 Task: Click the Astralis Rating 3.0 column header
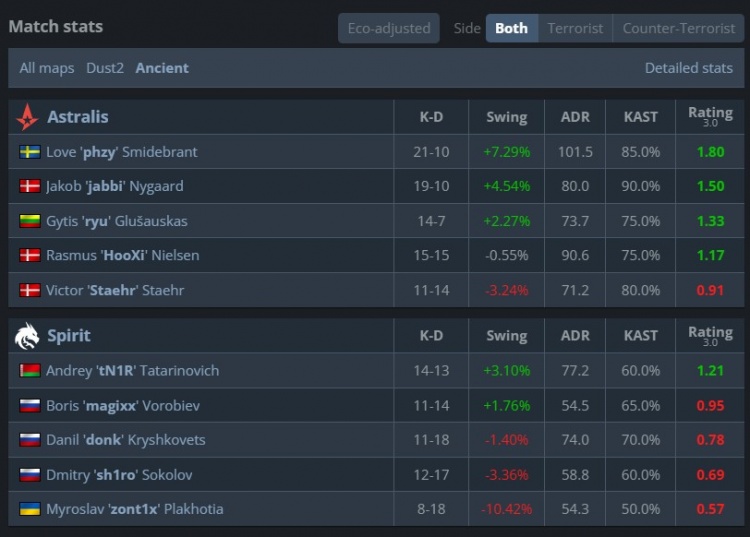710,117
